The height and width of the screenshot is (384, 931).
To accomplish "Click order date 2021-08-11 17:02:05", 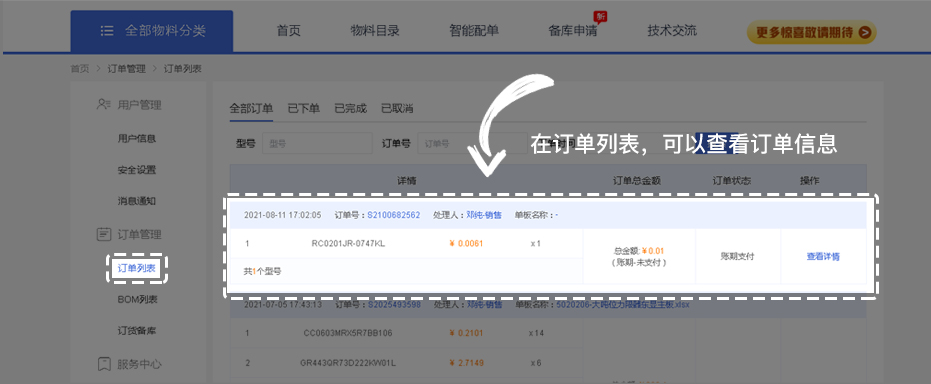I will tap(282, 215).
